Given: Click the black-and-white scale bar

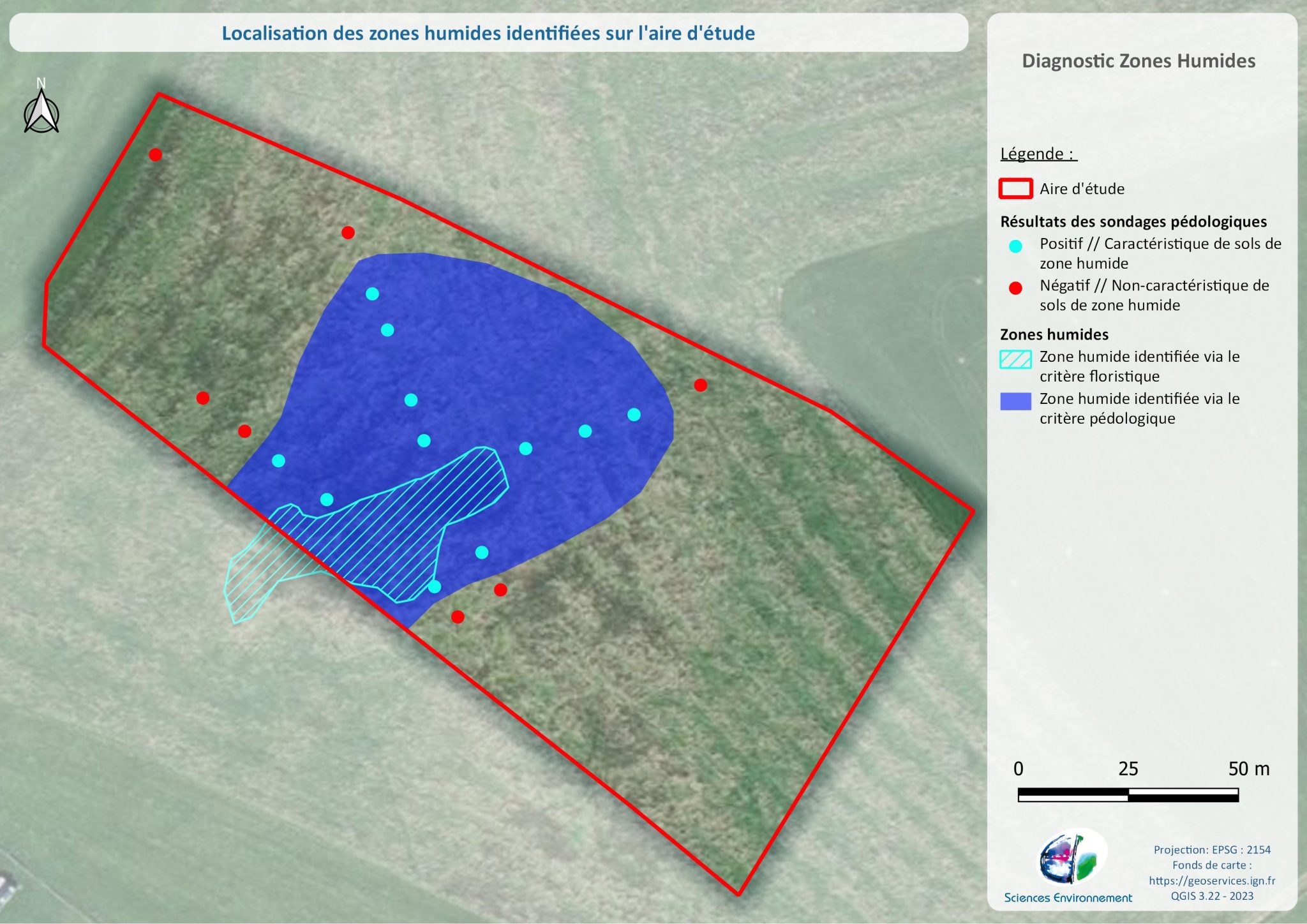Looking at the screenshot, I should tap(1128, 795).
